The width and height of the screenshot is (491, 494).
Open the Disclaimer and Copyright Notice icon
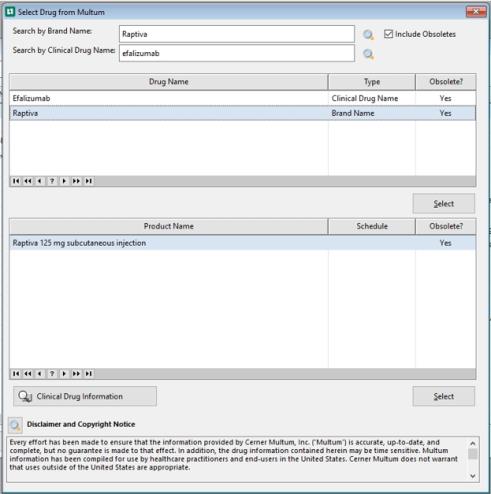click(x=15, y=425)
